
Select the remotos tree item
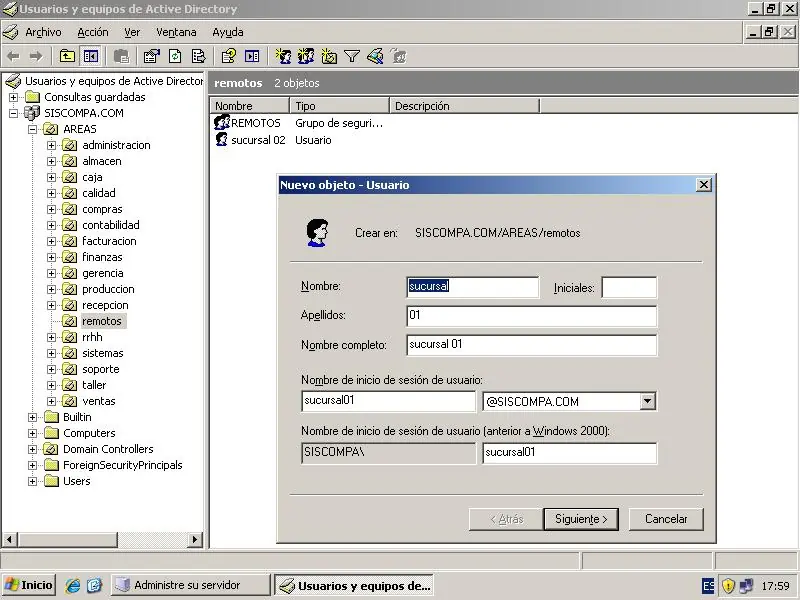coord(102,321)
